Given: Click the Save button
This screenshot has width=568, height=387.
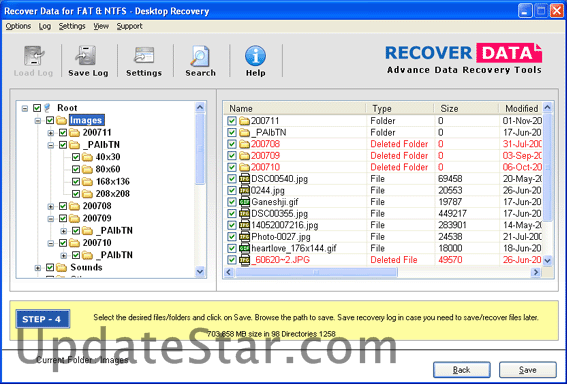Looking at the screenshot, I should tap(527, 370).
